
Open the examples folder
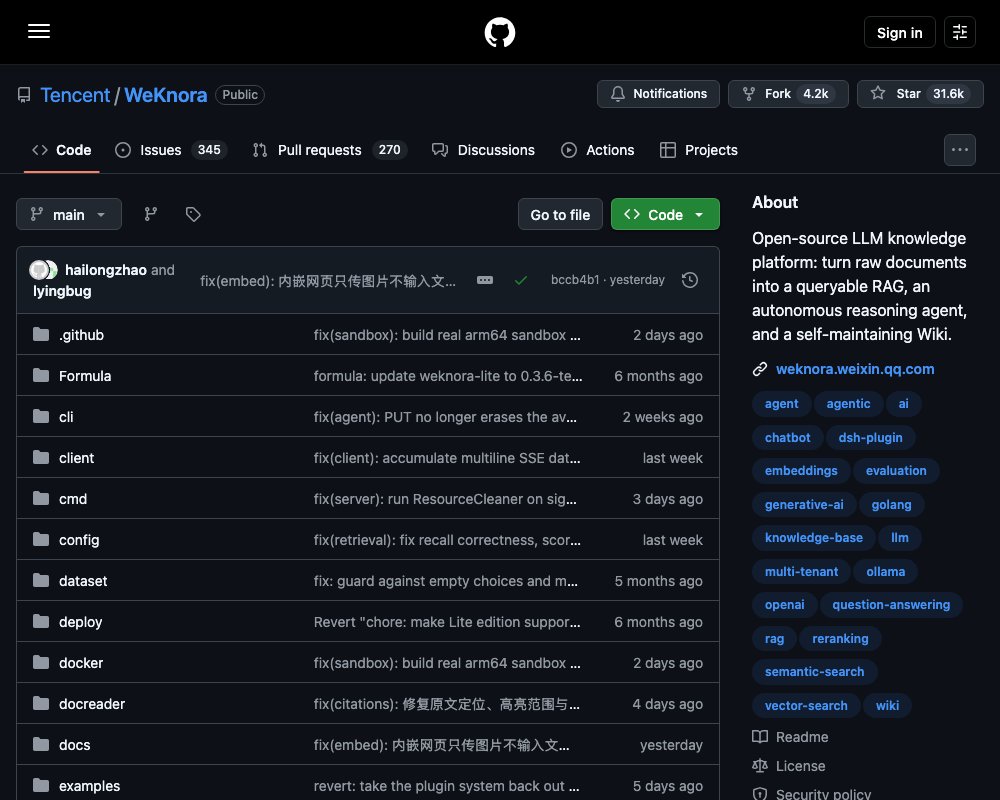[x=89, y=786]
